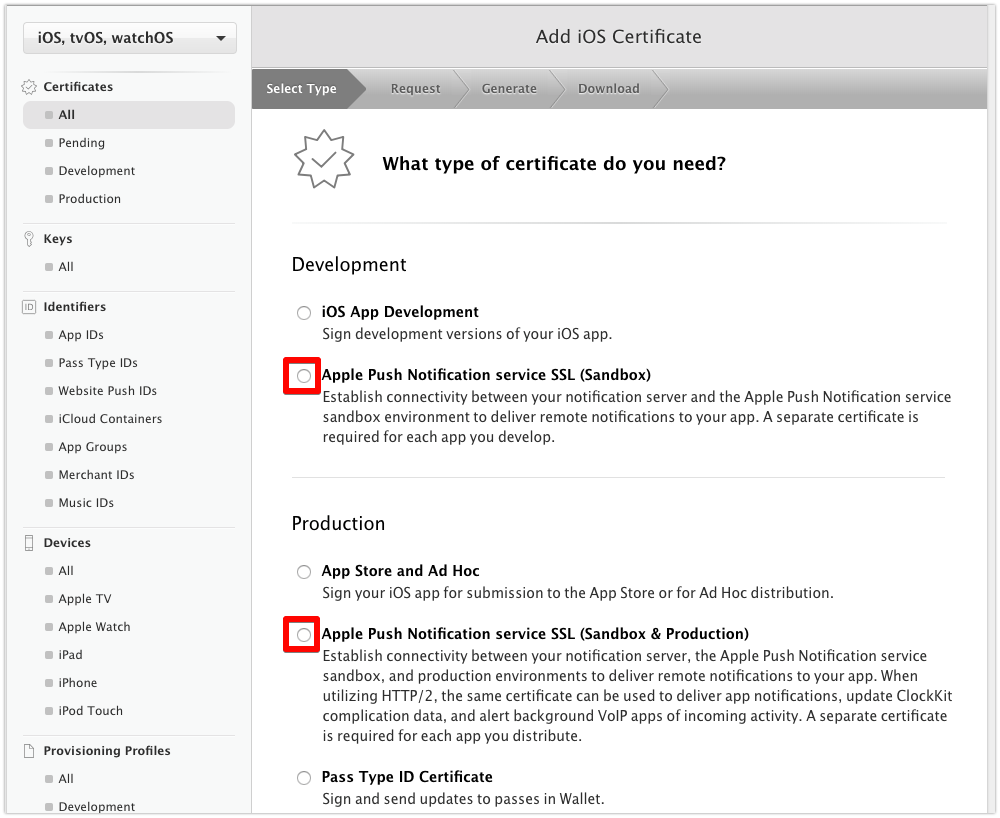The image size is (1000, 818).
Task: Go to the Request step
Action: (x=415, y=89)
